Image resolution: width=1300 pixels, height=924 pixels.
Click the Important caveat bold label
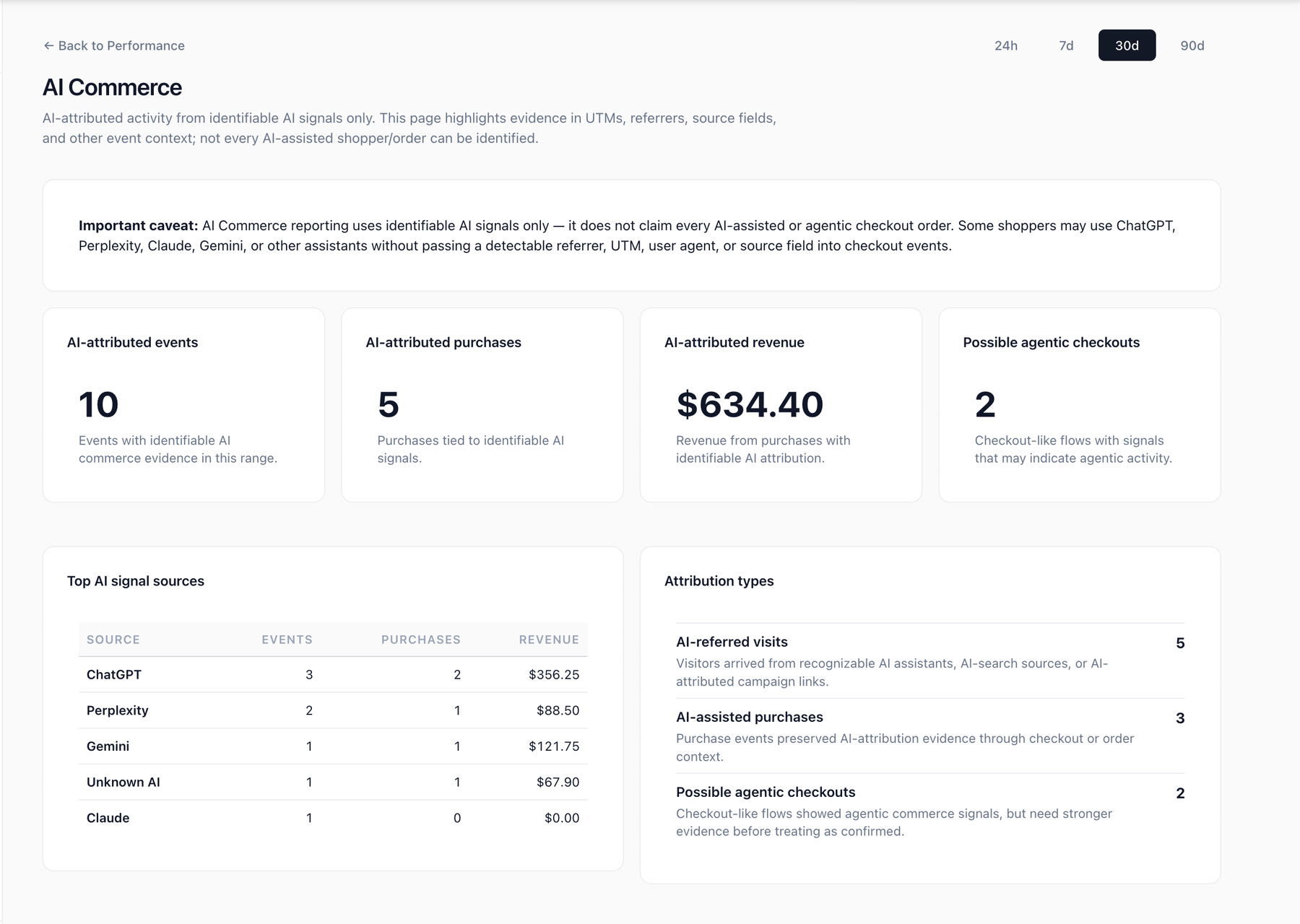138,225
